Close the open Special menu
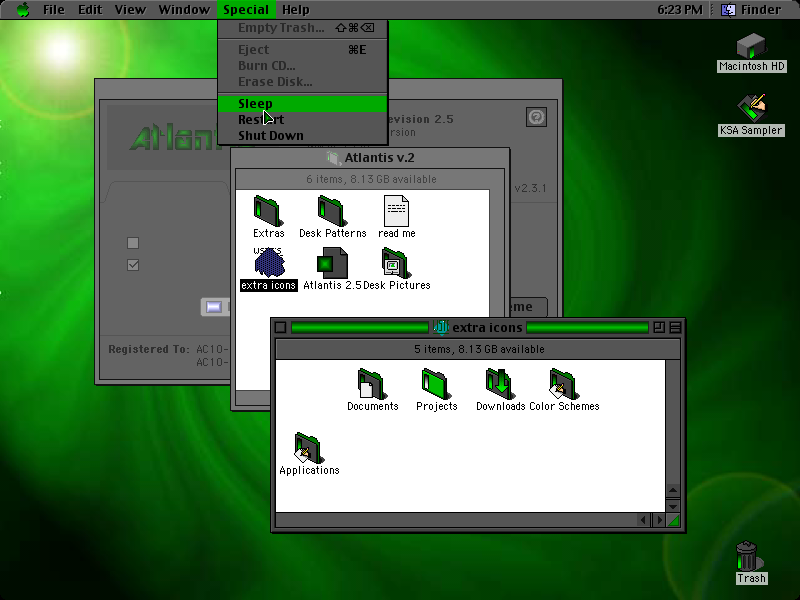The image size is (800, 600). tap(246, 10)
